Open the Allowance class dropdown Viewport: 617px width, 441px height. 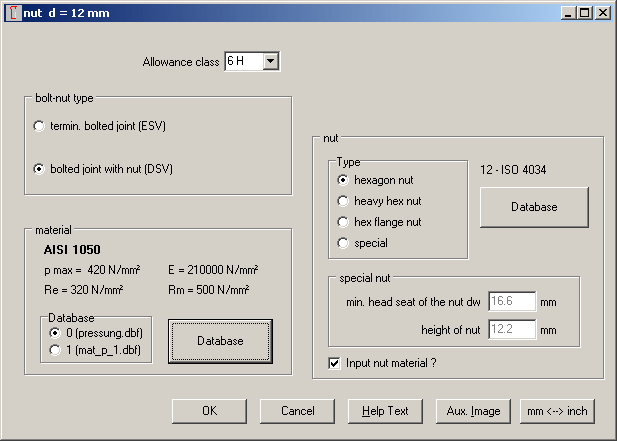[270, 62]
